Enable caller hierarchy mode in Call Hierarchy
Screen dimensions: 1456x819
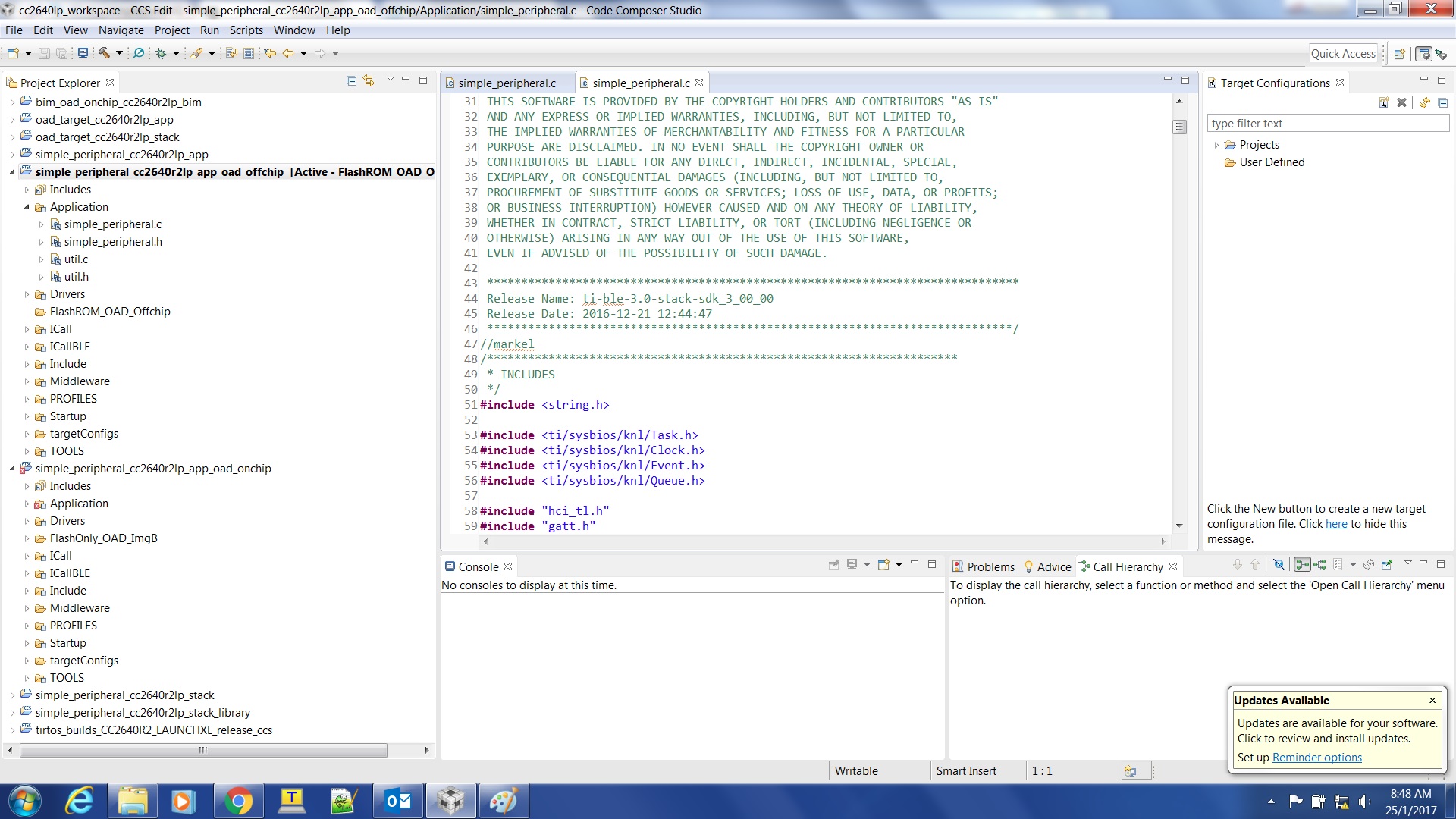(x=1302, y=564)
